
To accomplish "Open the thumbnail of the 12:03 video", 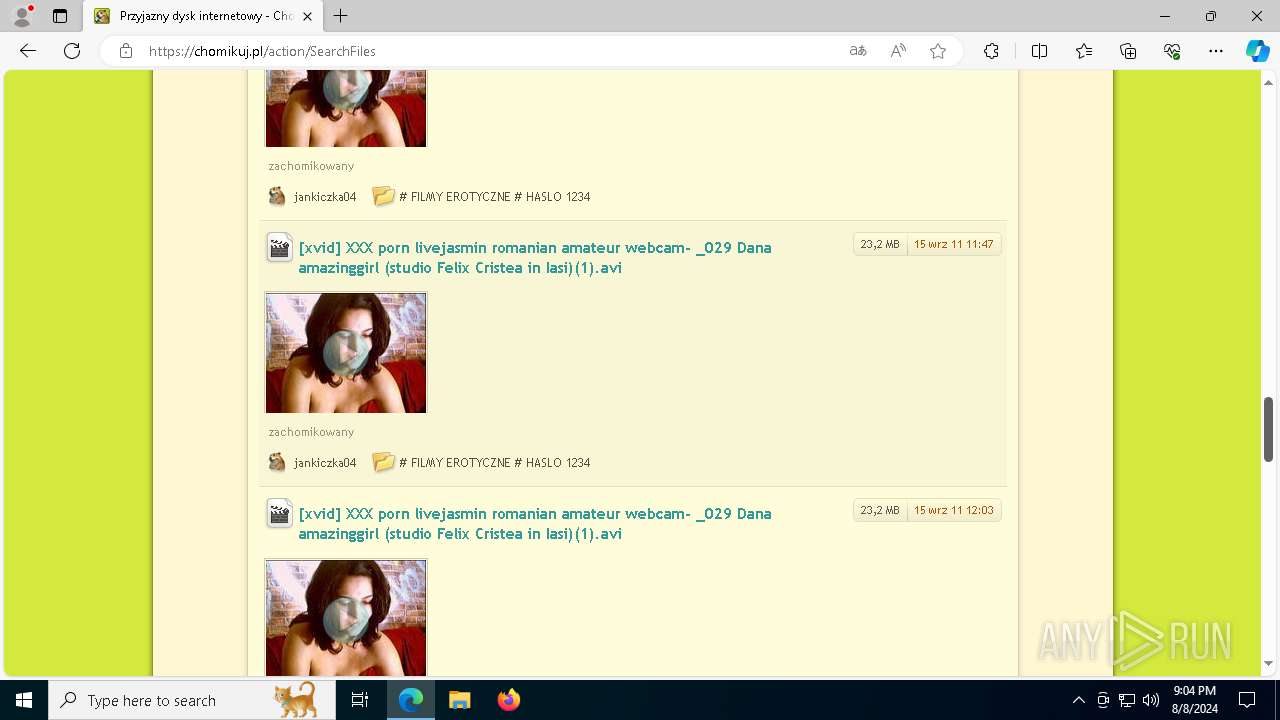I will (x=346, y=617).
